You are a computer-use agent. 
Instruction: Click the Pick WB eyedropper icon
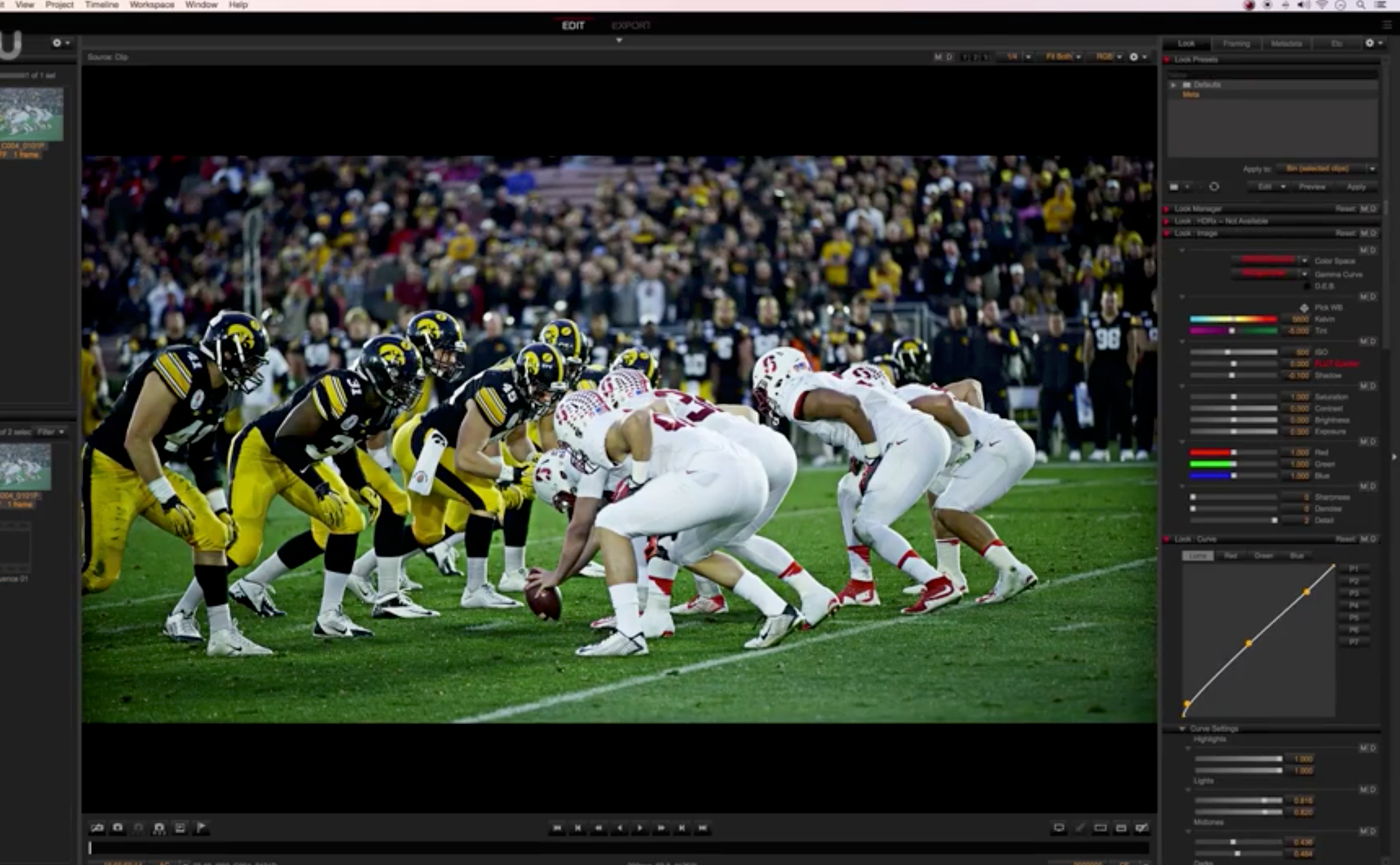pos(1304,308)
